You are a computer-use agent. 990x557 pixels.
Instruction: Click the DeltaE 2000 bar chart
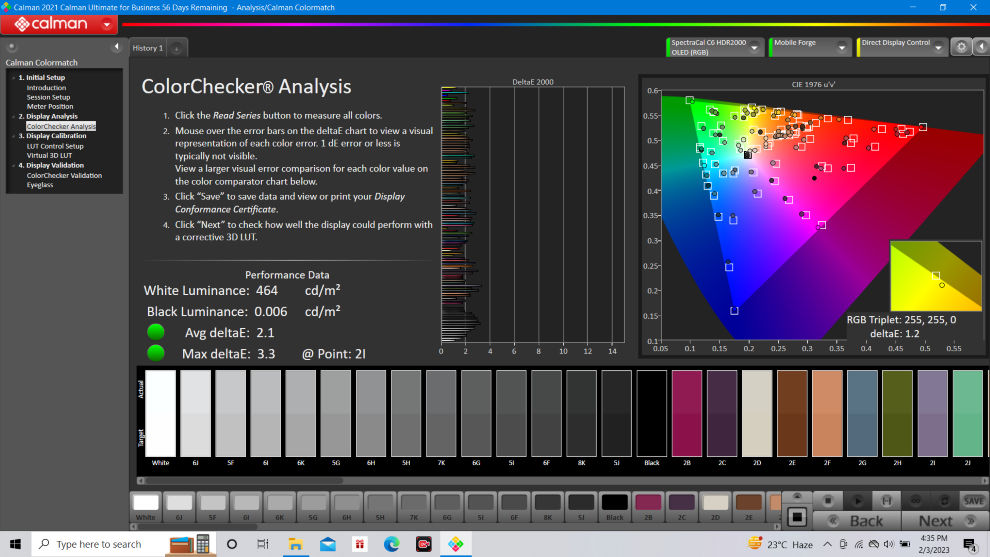coord(532,215)
